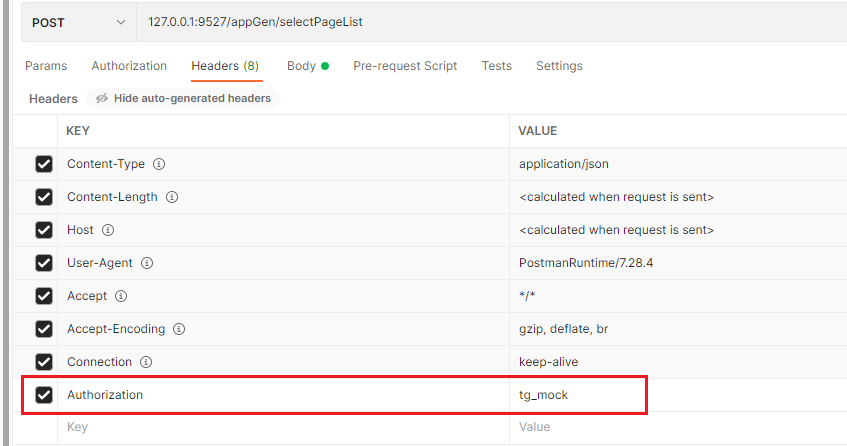Click info icon next to Host
Viewport: 847px width, 446px height.
coord(108,230)
